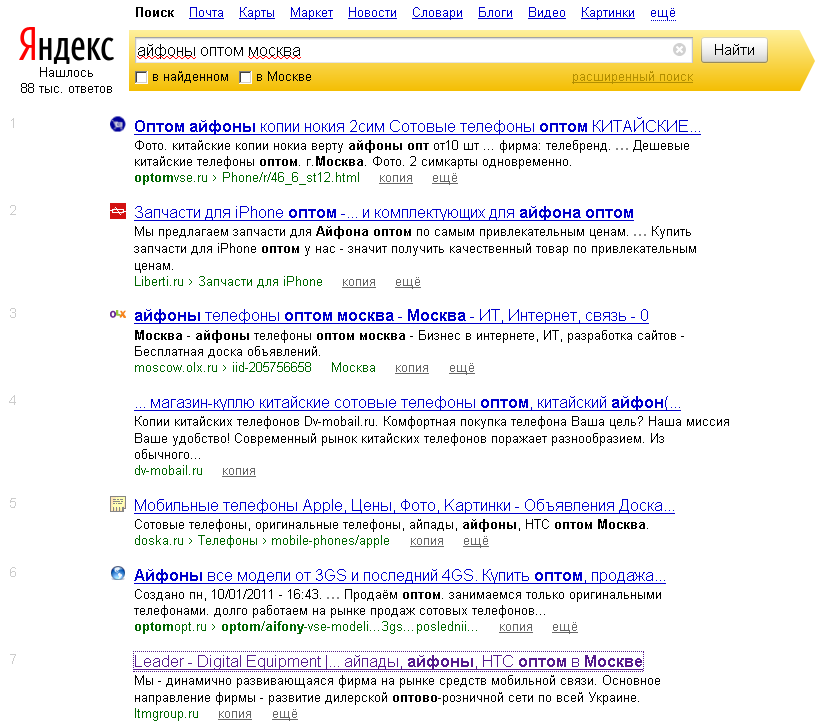Open result 'Leader - Digital Equipment'
Image resolution: width=818 pixels, height=728 pixels.
[x=388, y=661]
